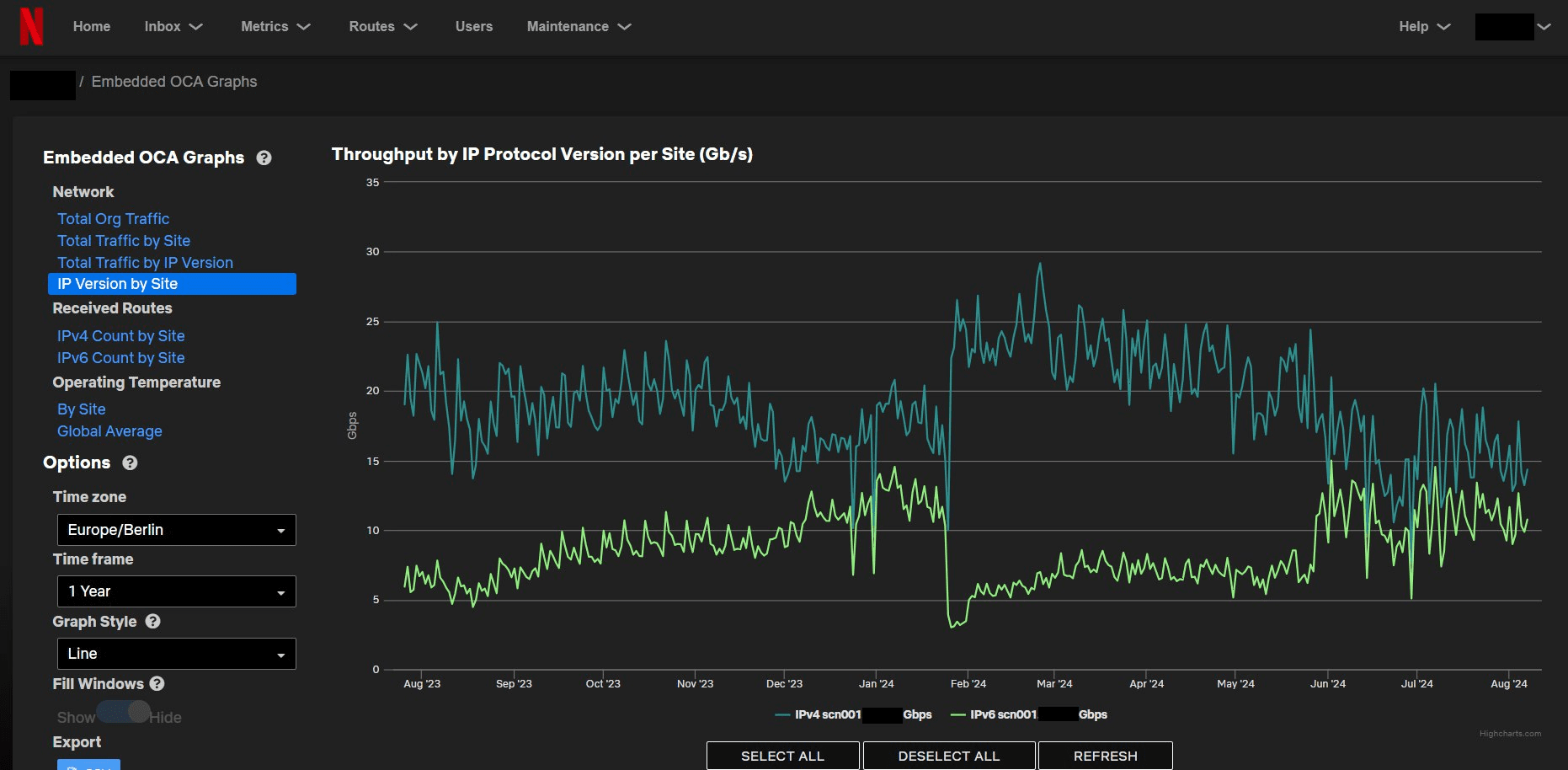Image resolution: width=1568 pixels, height=770 pixels.
Task: Click the Fill Windows help icon
Action: click(x=157, y=683)
